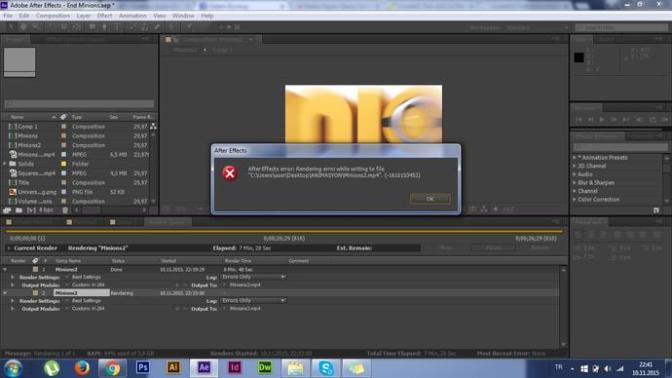Viewport: 672px width, 378px height.
Task: Open the Animation menu
Action: pyautogui.click(x=132, y=16)
